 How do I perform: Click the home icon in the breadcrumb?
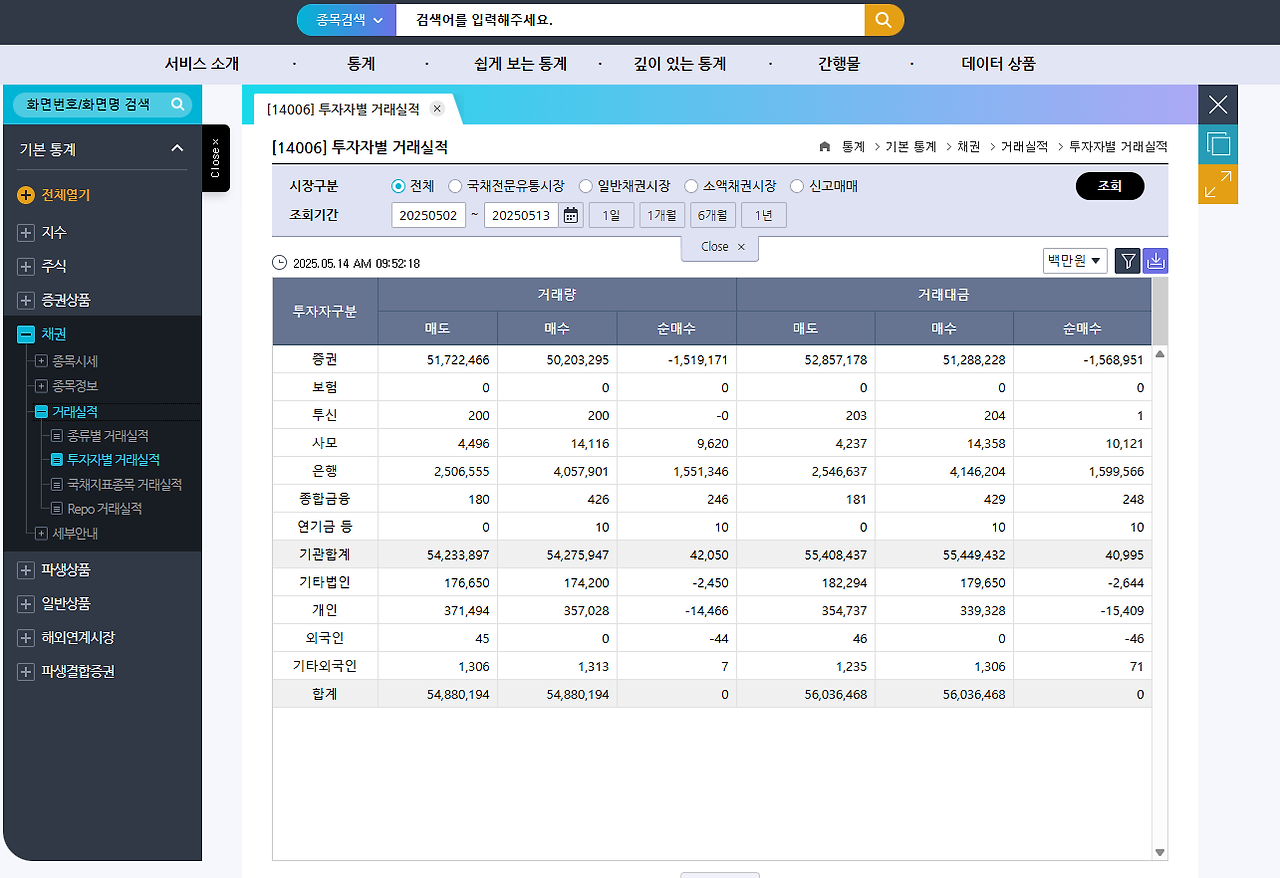coord(824,146)
